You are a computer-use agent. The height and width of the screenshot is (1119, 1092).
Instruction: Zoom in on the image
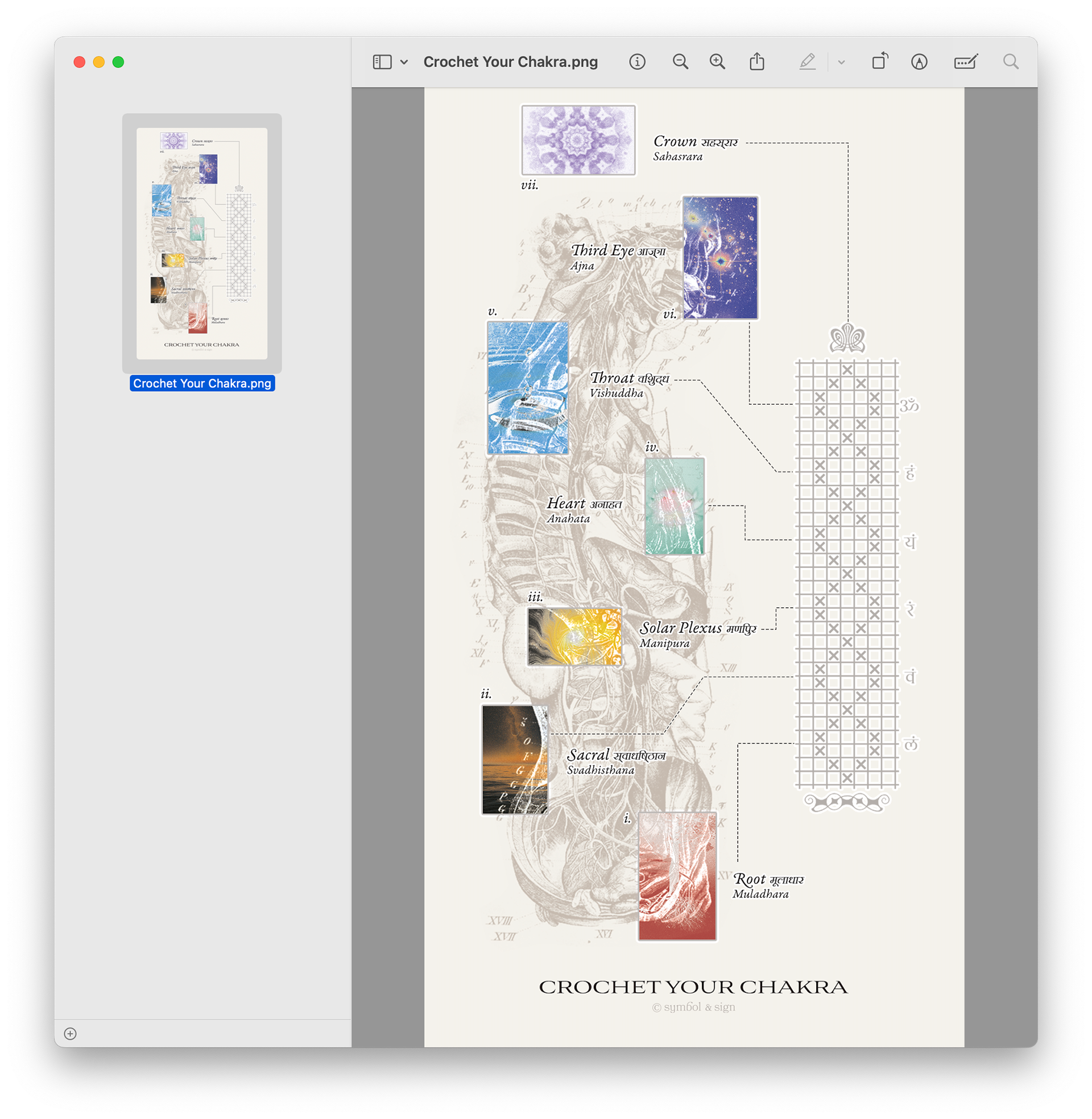pos(717,62)
